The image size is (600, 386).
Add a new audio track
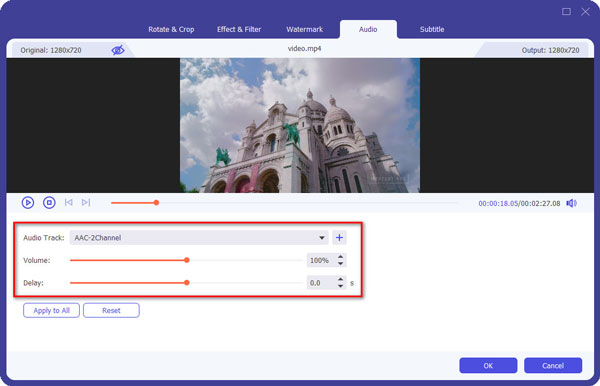(x=339, y=238)
